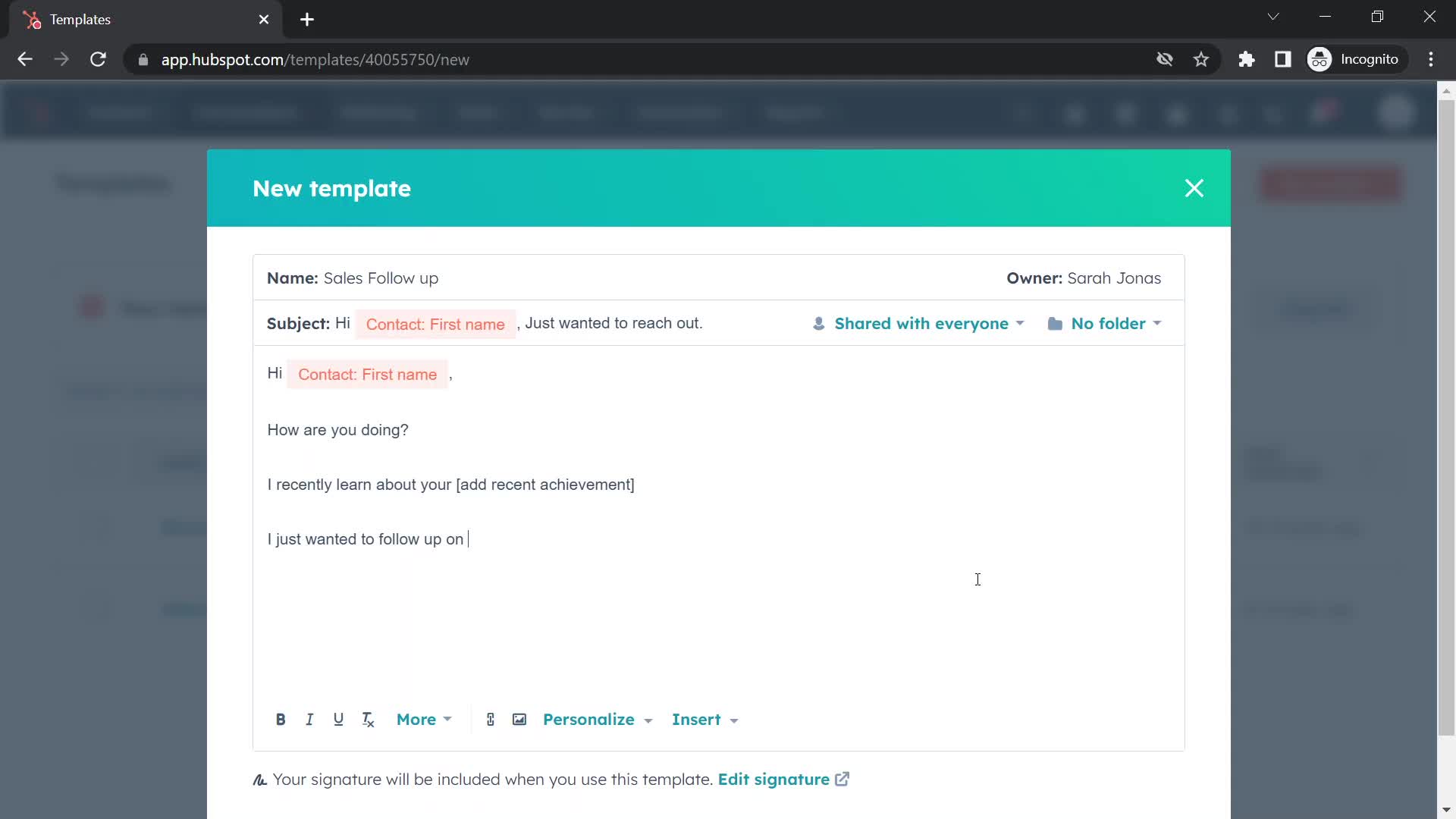Open a new browser tab

tap(307, 20)
